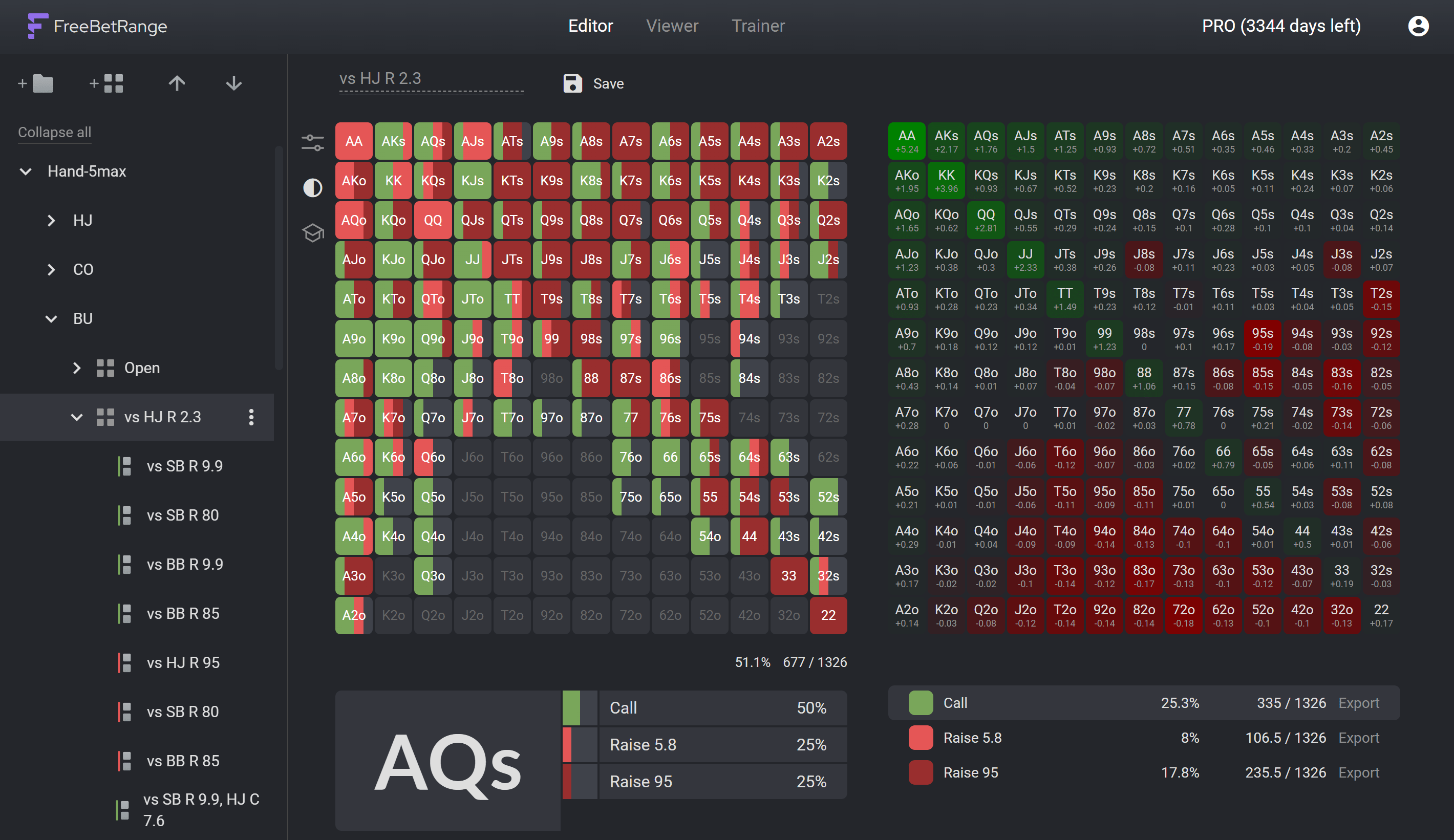This screenshot has width=1454, height=840.
Task: Edit the range name field vs HJ R 2.3
Action: (x=431, y=79)
